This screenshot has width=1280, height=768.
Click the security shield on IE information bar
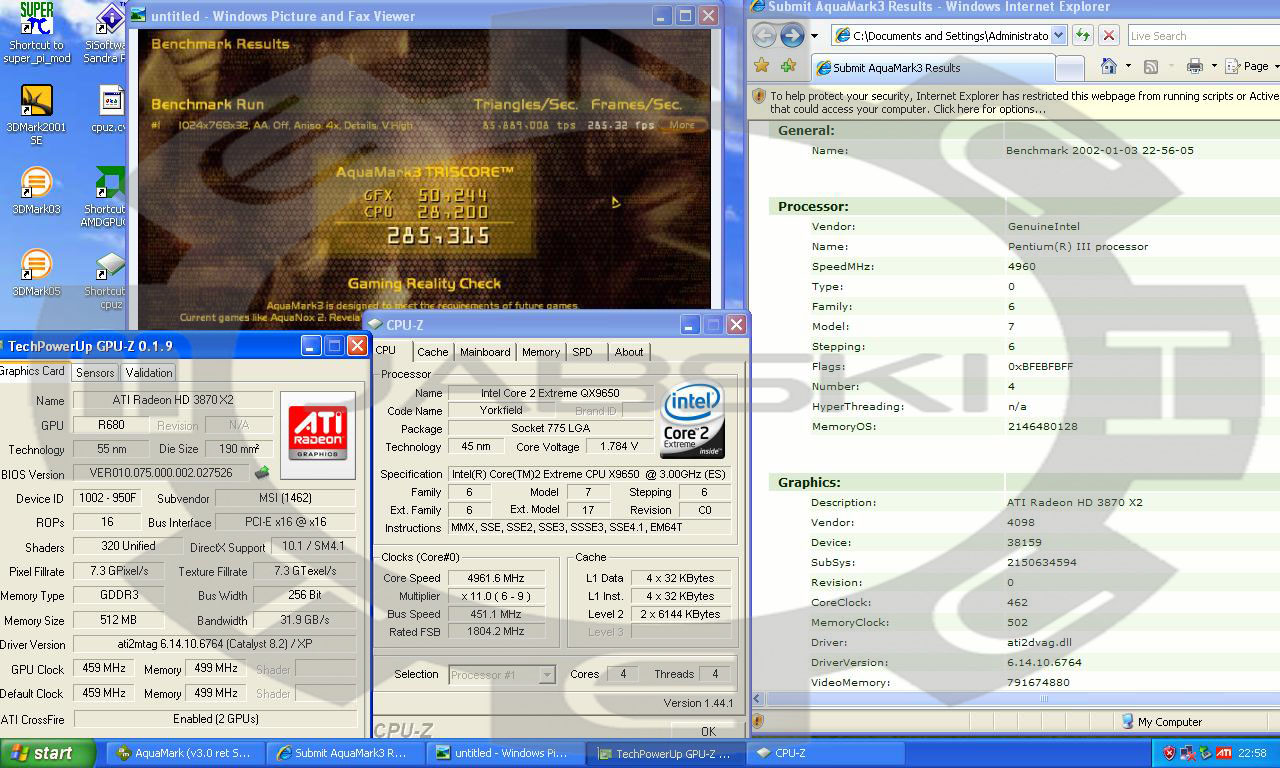point(760,97)
